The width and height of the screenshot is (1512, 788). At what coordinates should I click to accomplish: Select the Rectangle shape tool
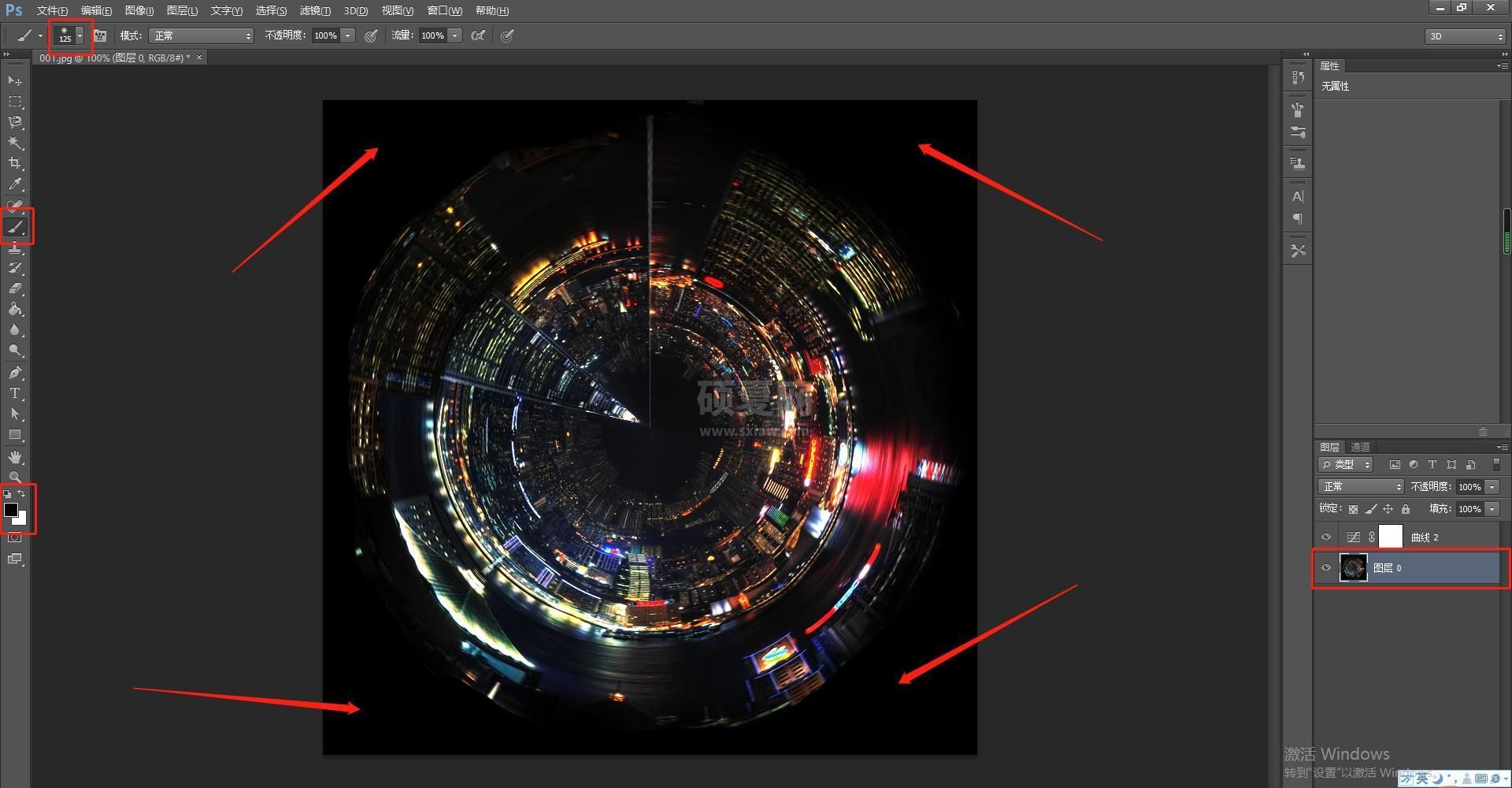(15, 435)
